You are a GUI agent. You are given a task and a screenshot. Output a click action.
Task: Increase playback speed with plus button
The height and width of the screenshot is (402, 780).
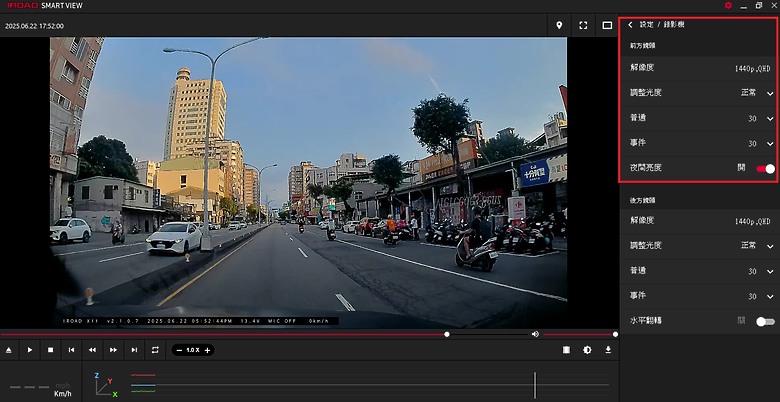207,350
